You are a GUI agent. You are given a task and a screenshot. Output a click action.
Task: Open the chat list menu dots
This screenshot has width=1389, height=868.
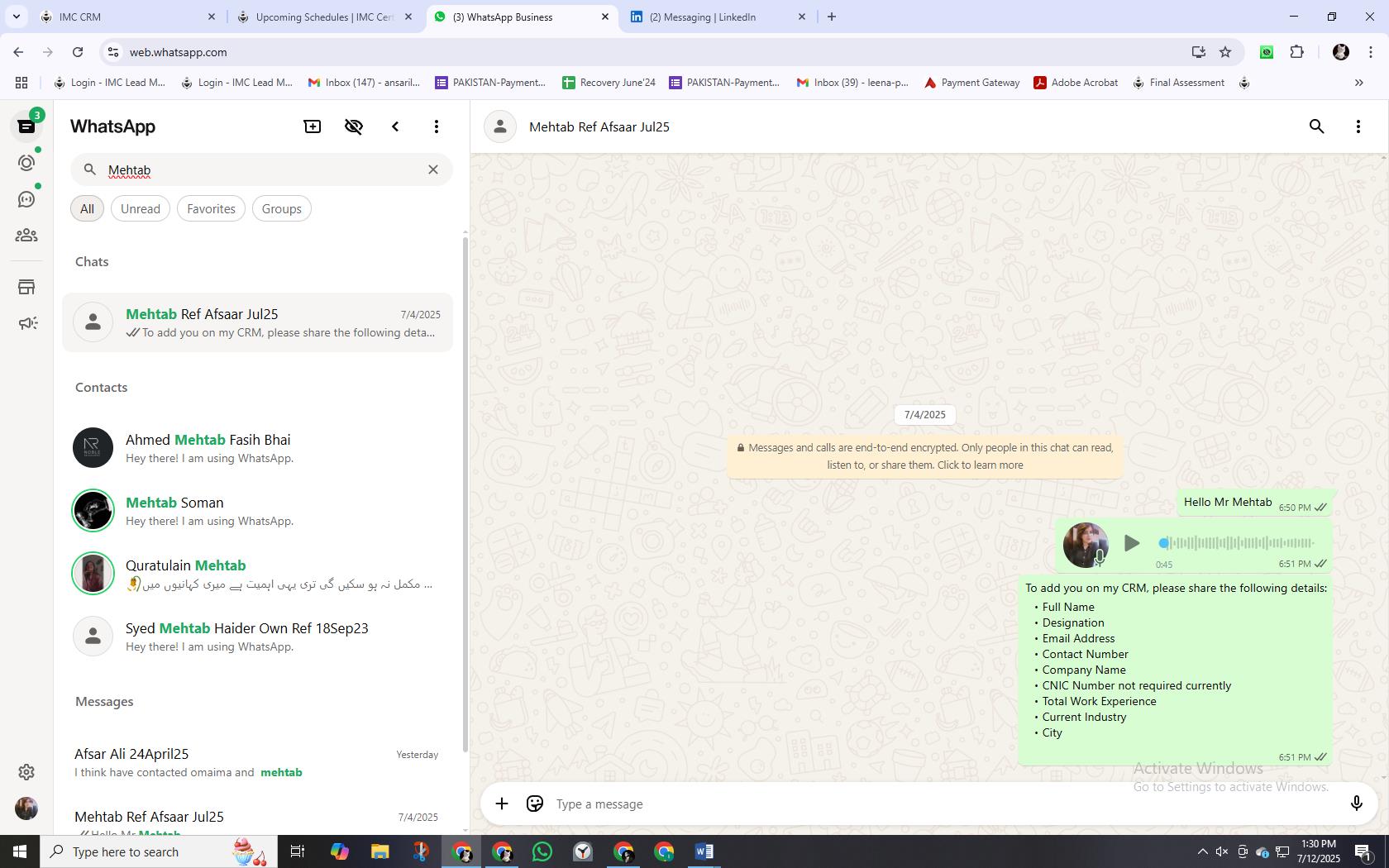tap(437, 126)
